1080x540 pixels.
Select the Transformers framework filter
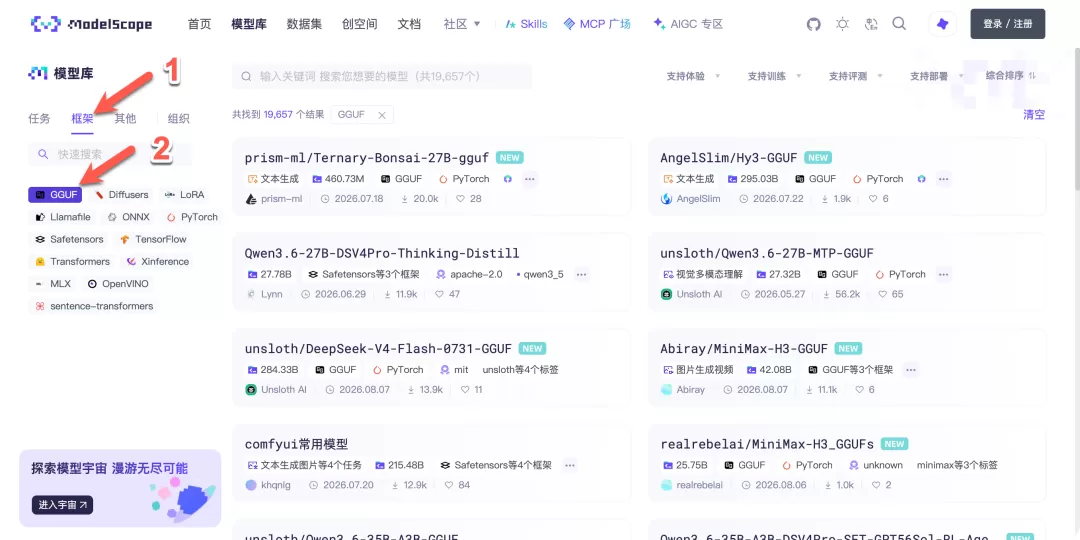(72, 262)
